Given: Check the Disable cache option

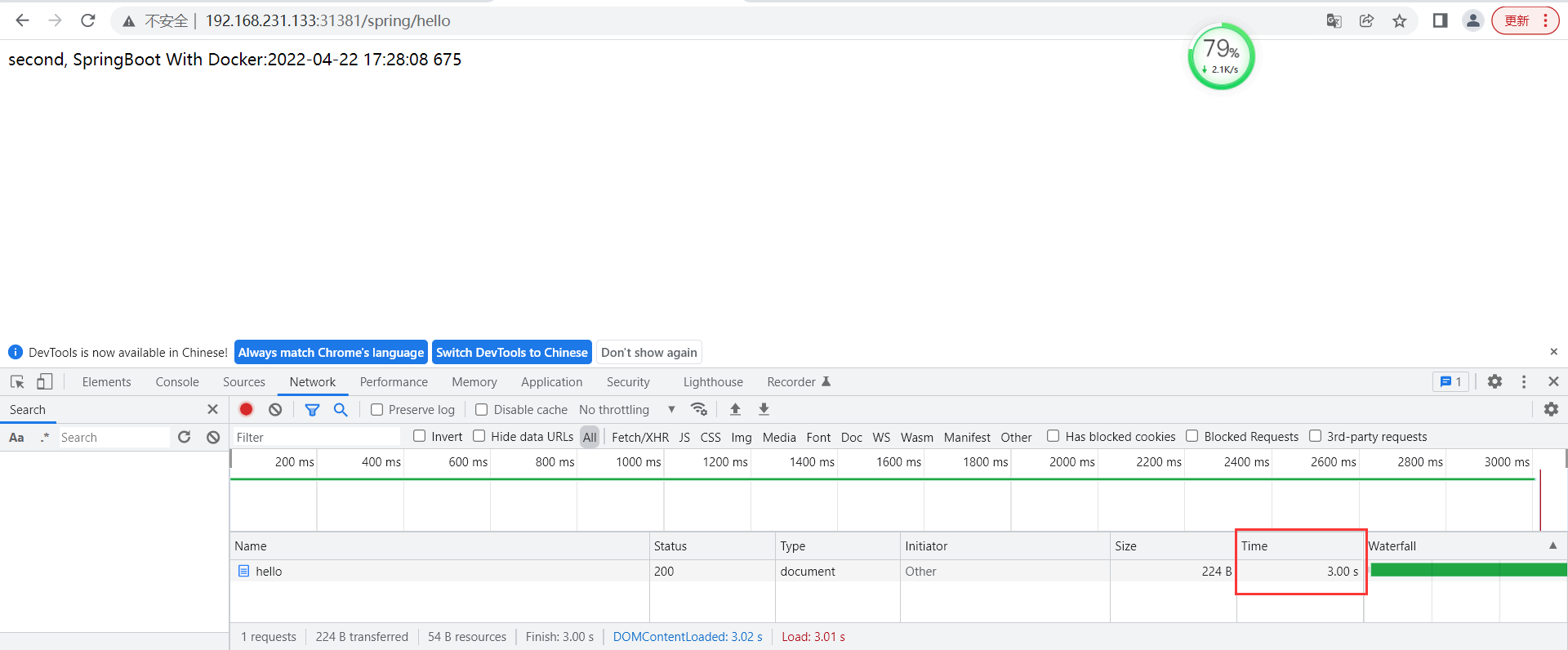Looking at the screenshot, I should 482,410.
